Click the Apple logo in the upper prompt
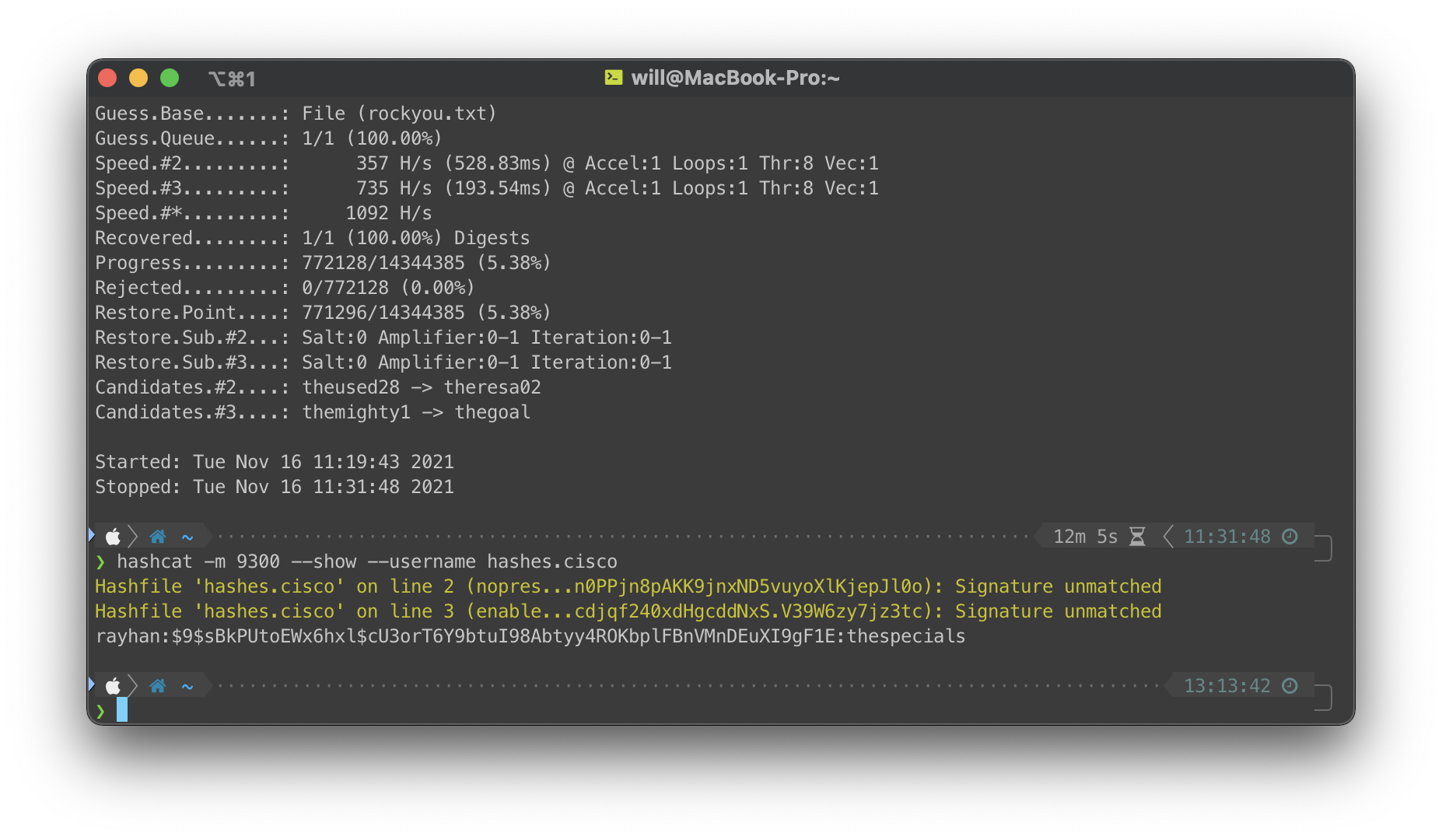 click(x=113, y=537)
